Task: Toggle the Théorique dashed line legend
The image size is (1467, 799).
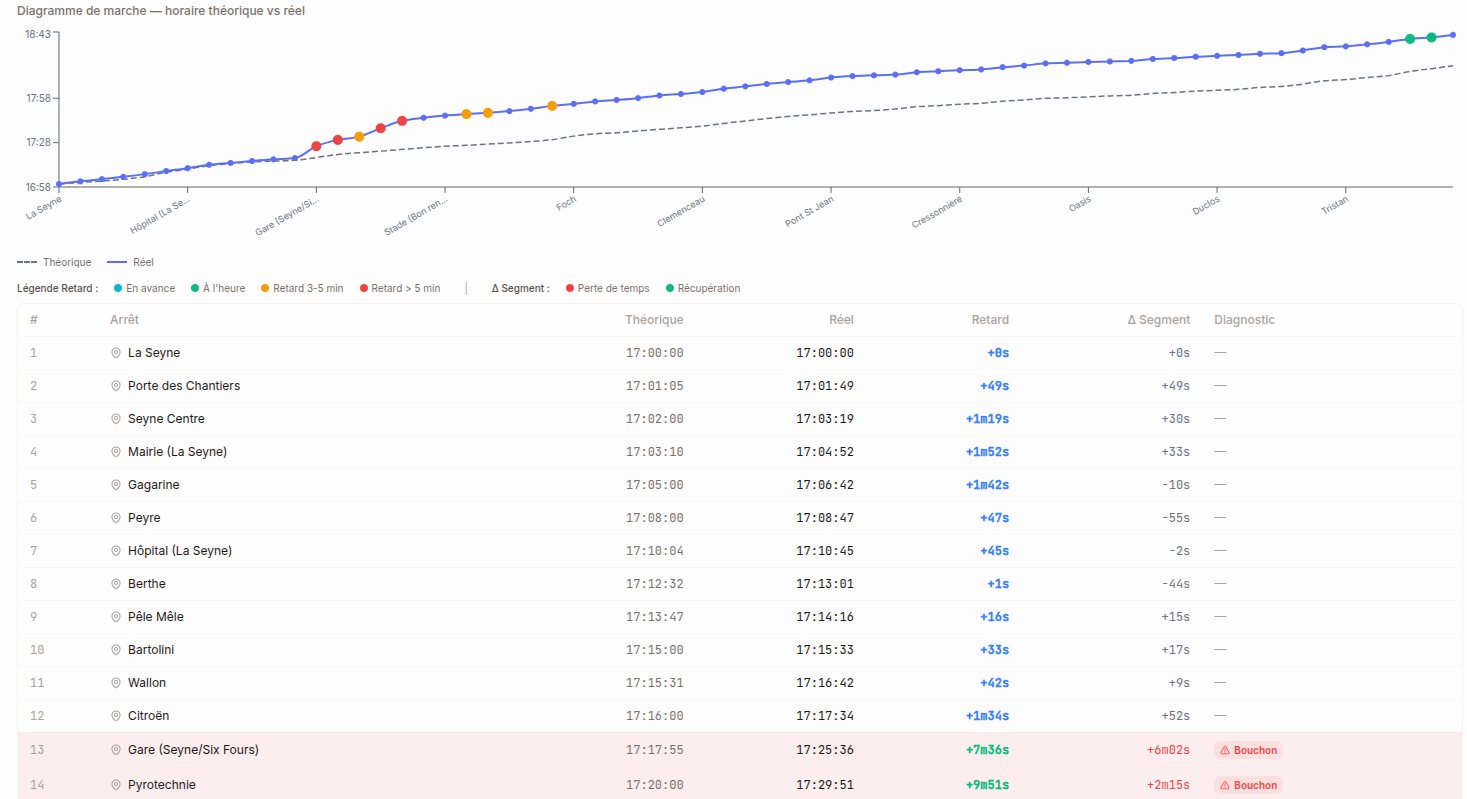Action: tap(54, 262)
